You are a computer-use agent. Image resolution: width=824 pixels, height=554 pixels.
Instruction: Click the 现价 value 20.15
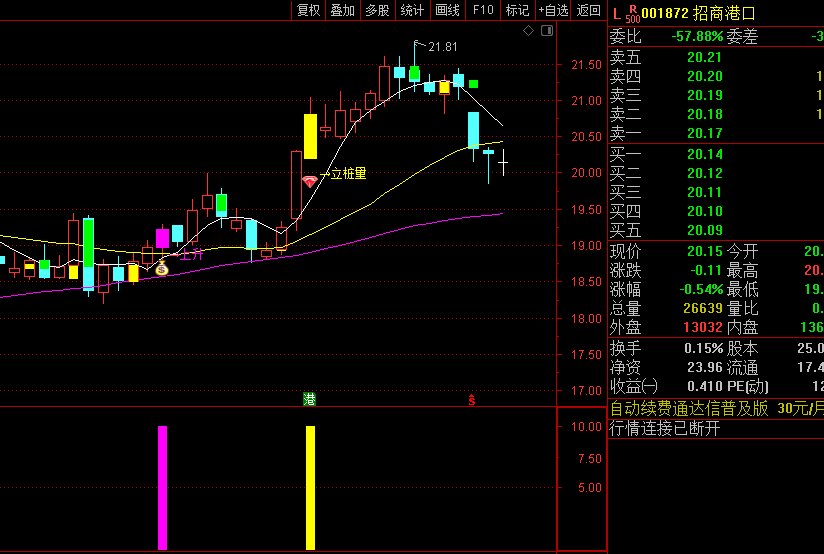705,251
